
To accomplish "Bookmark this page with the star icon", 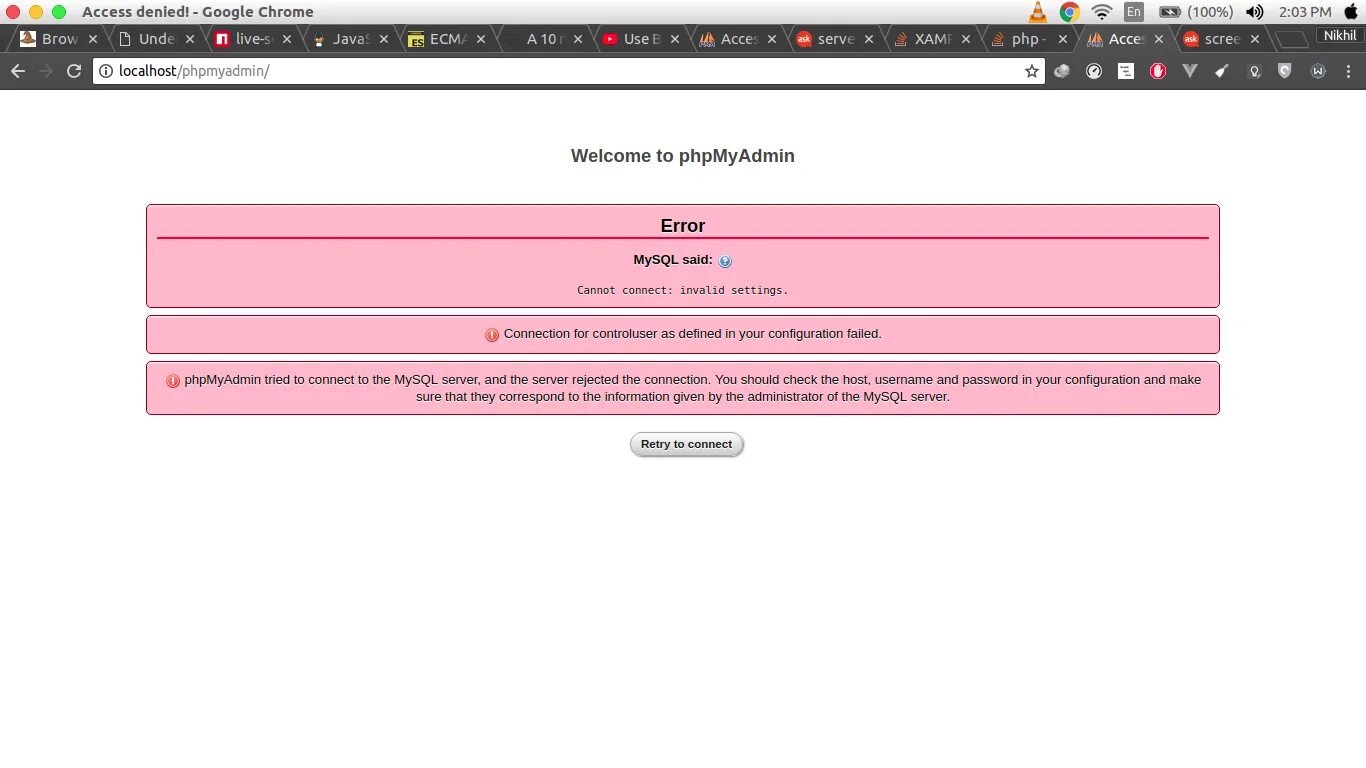I will coord(1032,71).
